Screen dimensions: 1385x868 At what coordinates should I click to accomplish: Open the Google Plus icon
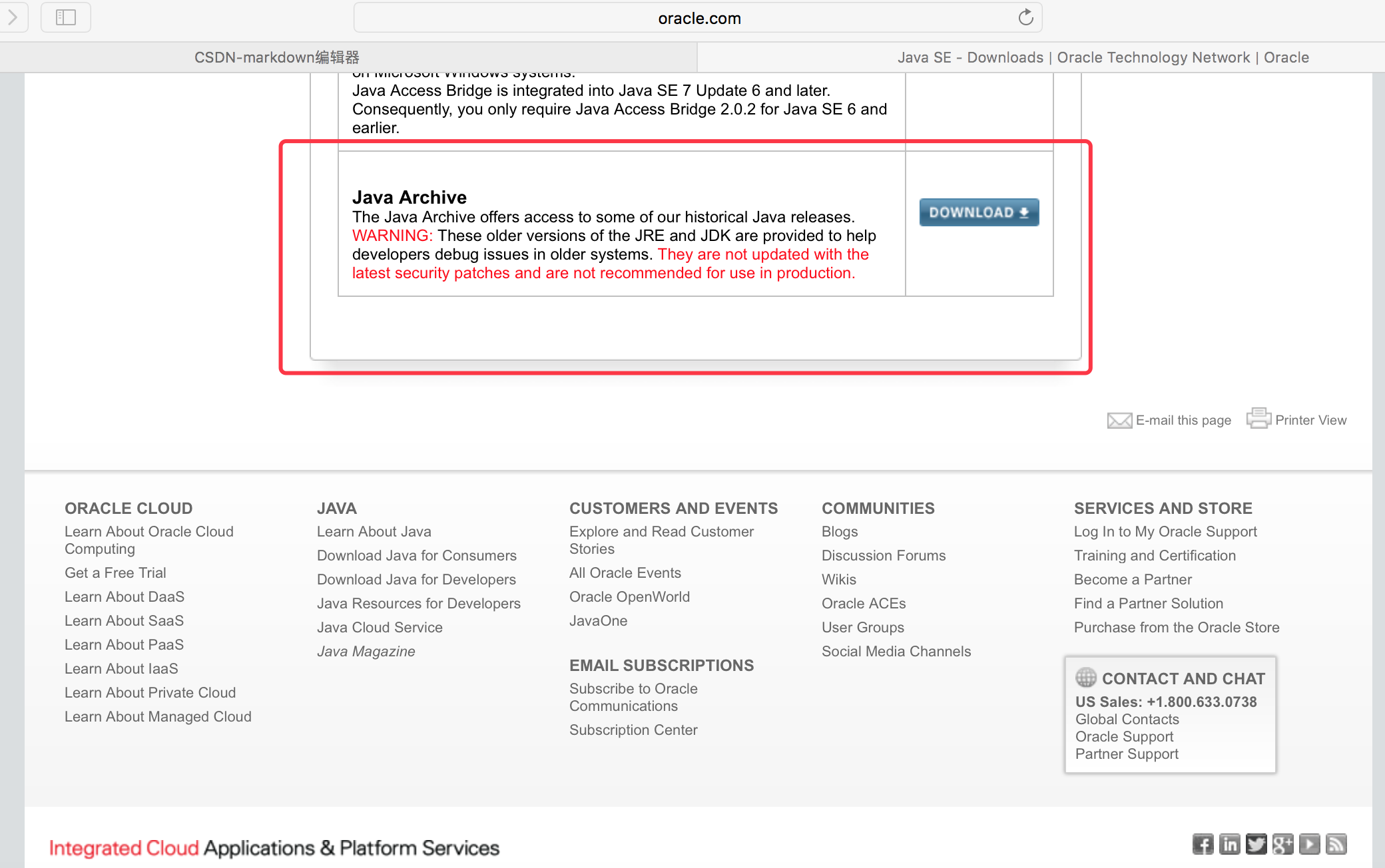click(1282, 844)
